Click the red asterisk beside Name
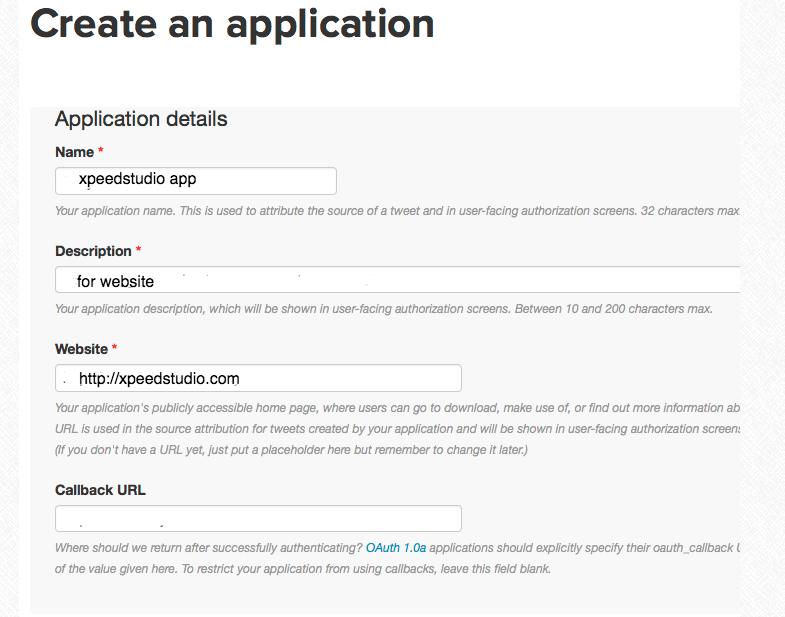 tap(101, 150)
